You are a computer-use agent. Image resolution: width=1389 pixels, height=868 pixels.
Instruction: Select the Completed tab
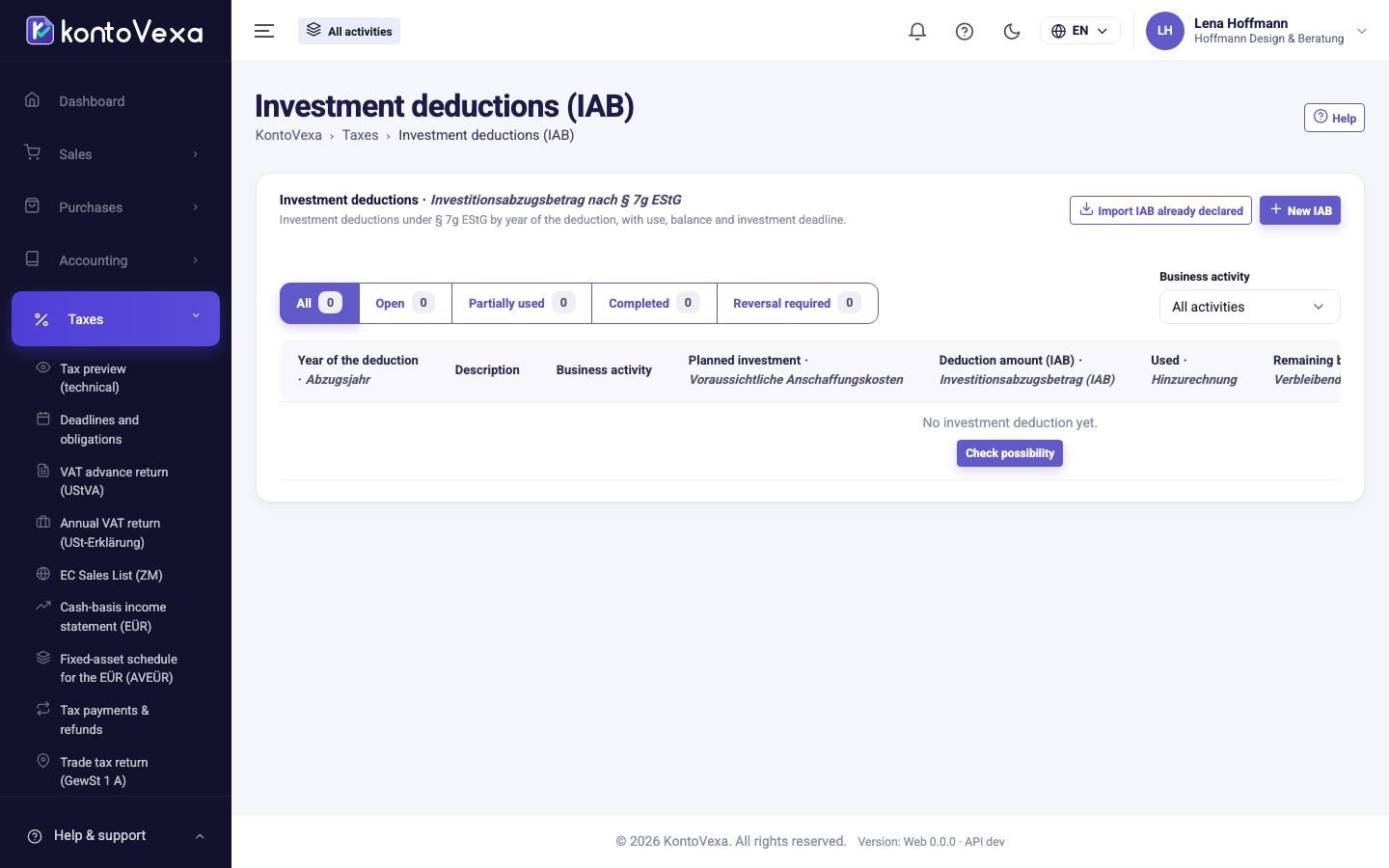tap(654, 303)
